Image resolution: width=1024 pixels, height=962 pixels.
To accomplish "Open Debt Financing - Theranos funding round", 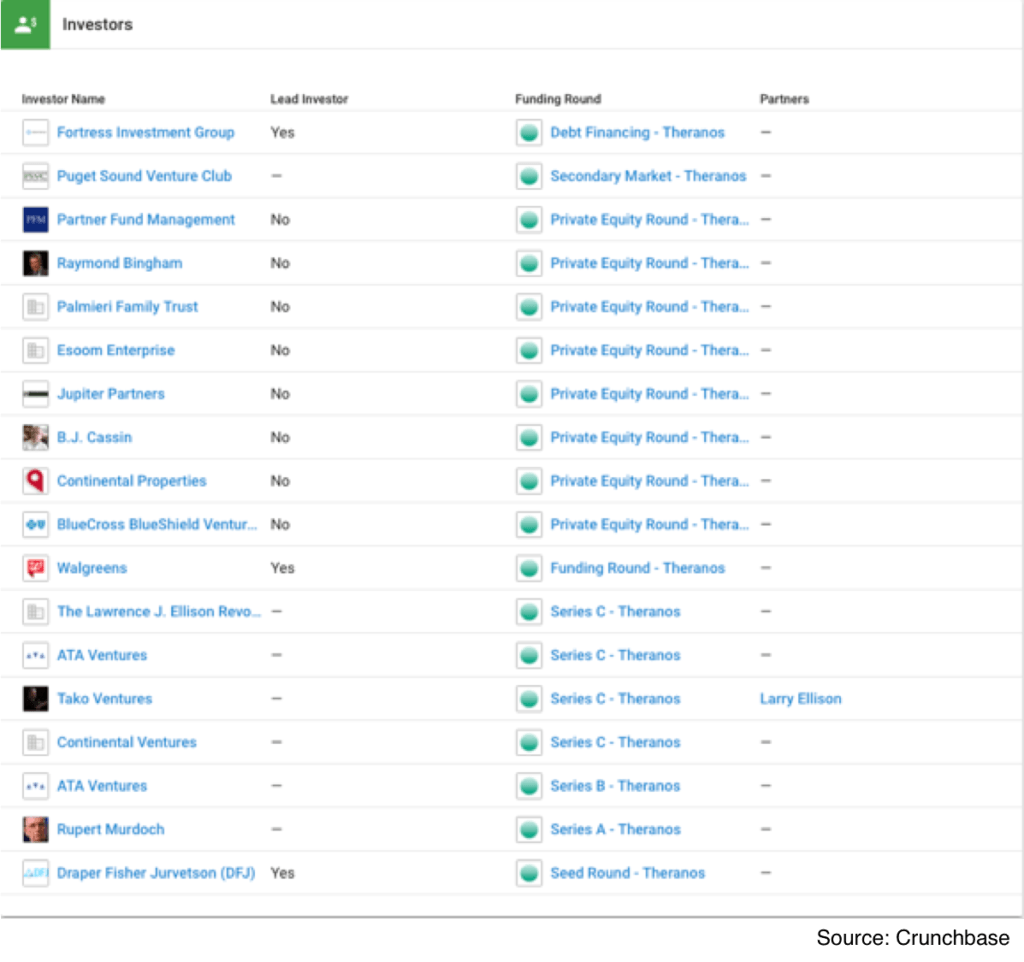I will pyautogui.click(x=637, y=133).
